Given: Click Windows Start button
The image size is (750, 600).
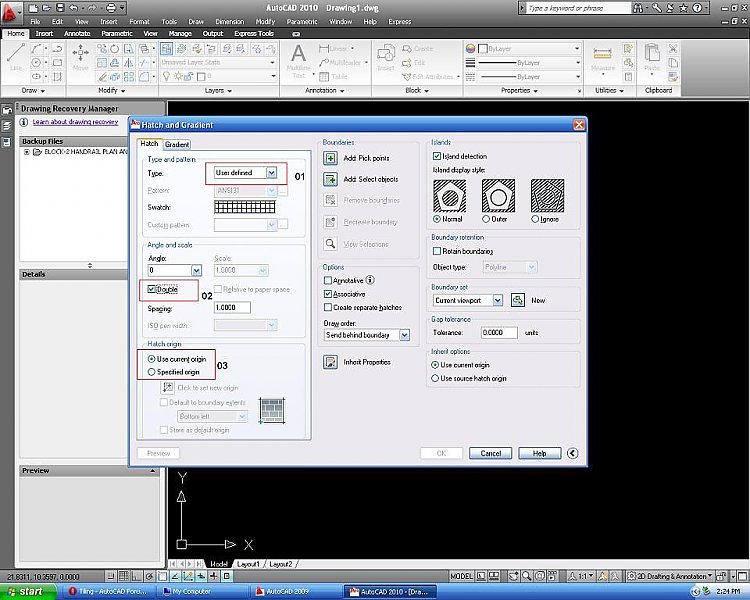Looking at the screenshot, I should 28,591.
